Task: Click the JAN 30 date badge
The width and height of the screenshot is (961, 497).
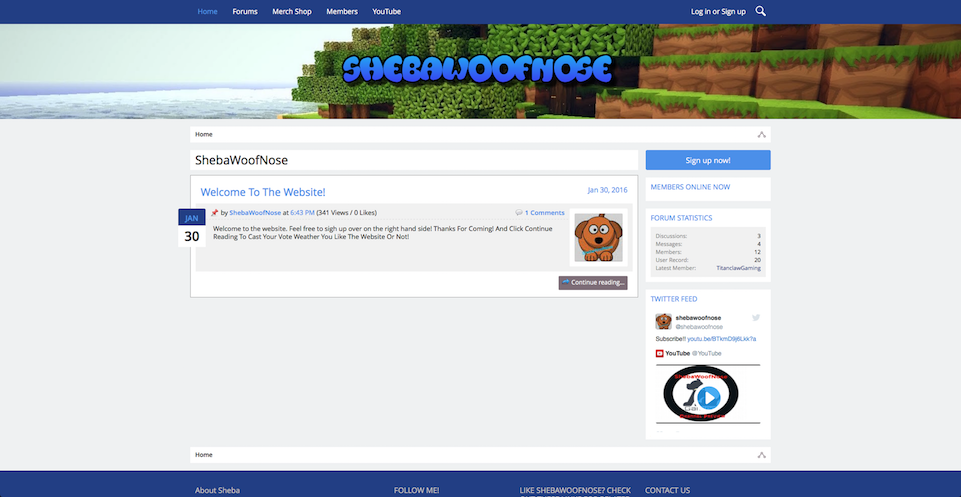Action: tap(192, 228)
